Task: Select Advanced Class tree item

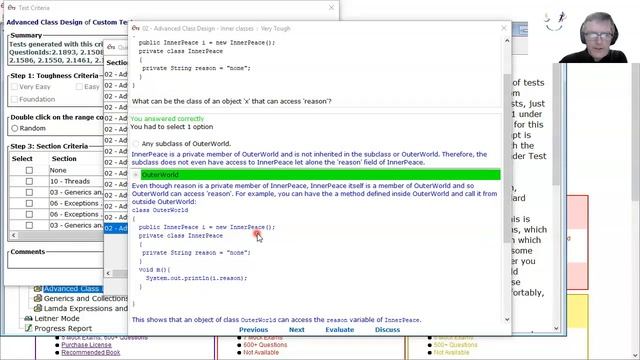Action: point(72,289)
